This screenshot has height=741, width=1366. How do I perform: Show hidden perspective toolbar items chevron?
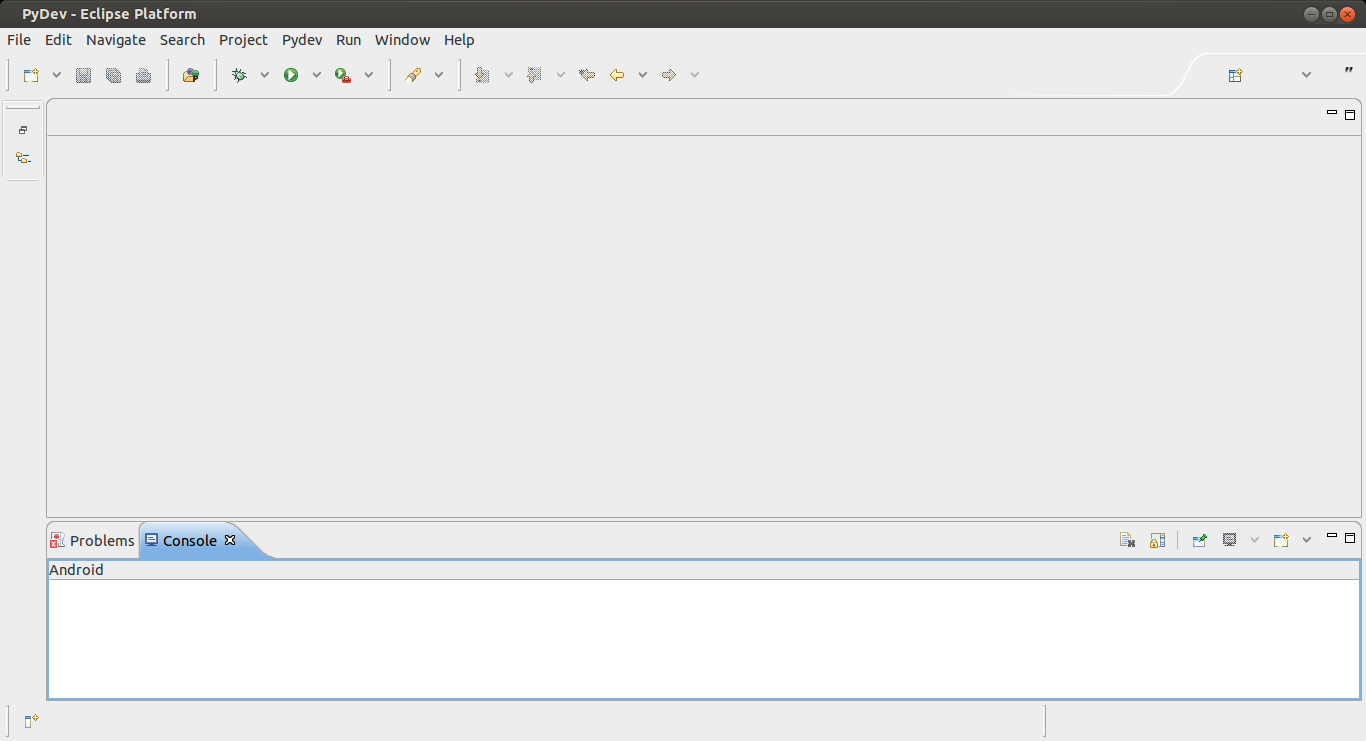pyautogui.click(x=1349, y=71)
